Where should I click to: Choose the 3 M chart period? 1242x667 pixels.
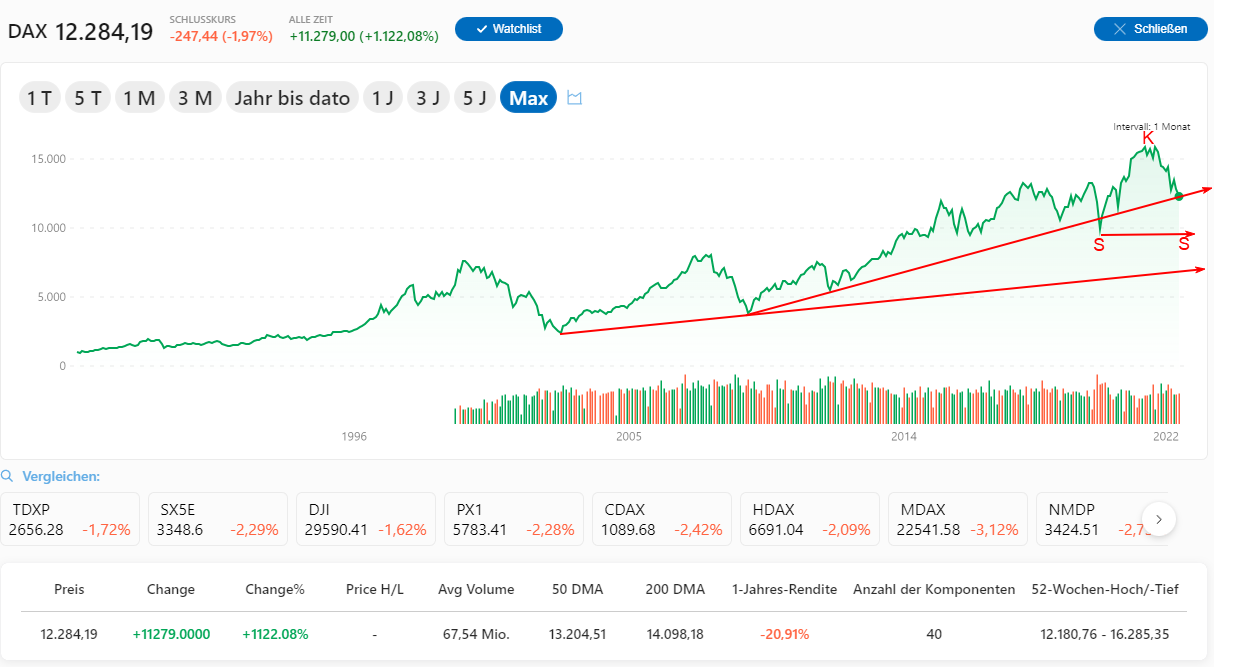coord(195,98)
